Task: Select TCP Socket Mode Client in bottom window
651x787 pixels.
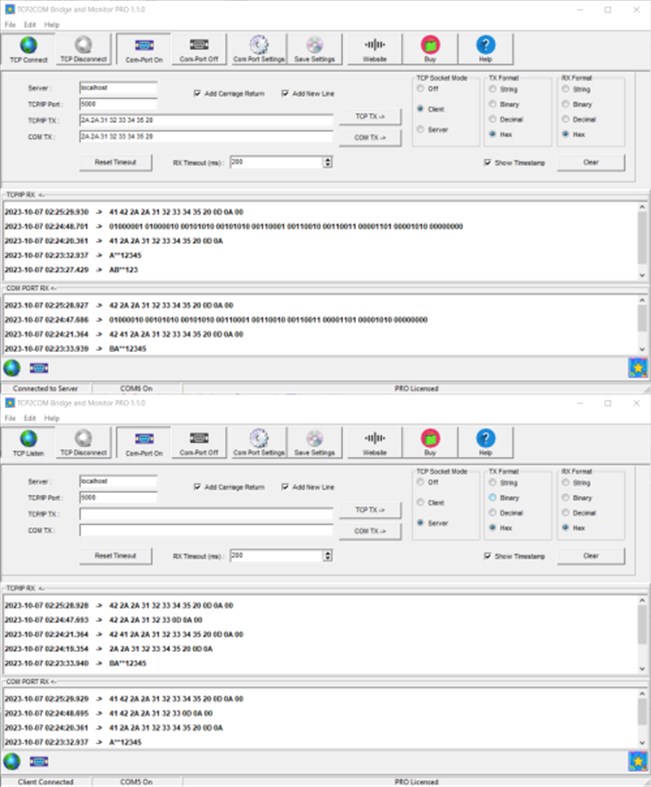Action: point(421,502)
